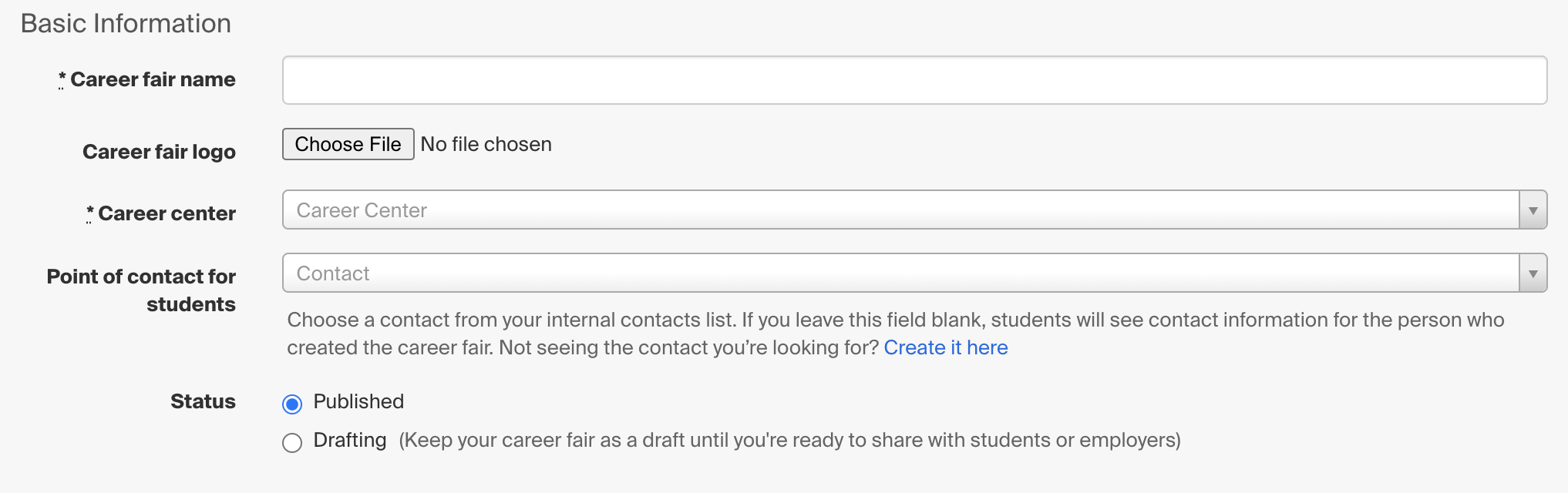The width and height of the screenshot is (1568, 493).
Task: Open the Contact combo box
Action: 900,273
